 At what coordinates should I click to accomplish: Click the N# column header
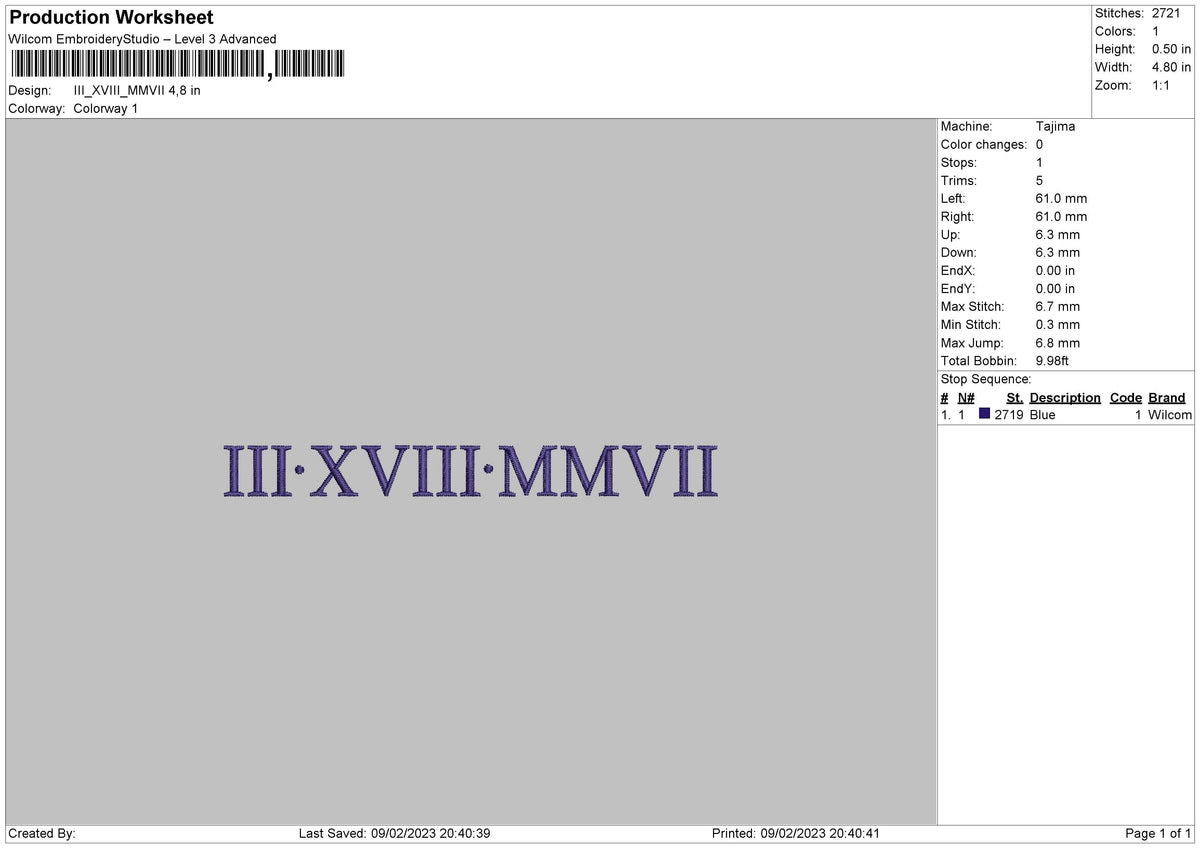966,397
